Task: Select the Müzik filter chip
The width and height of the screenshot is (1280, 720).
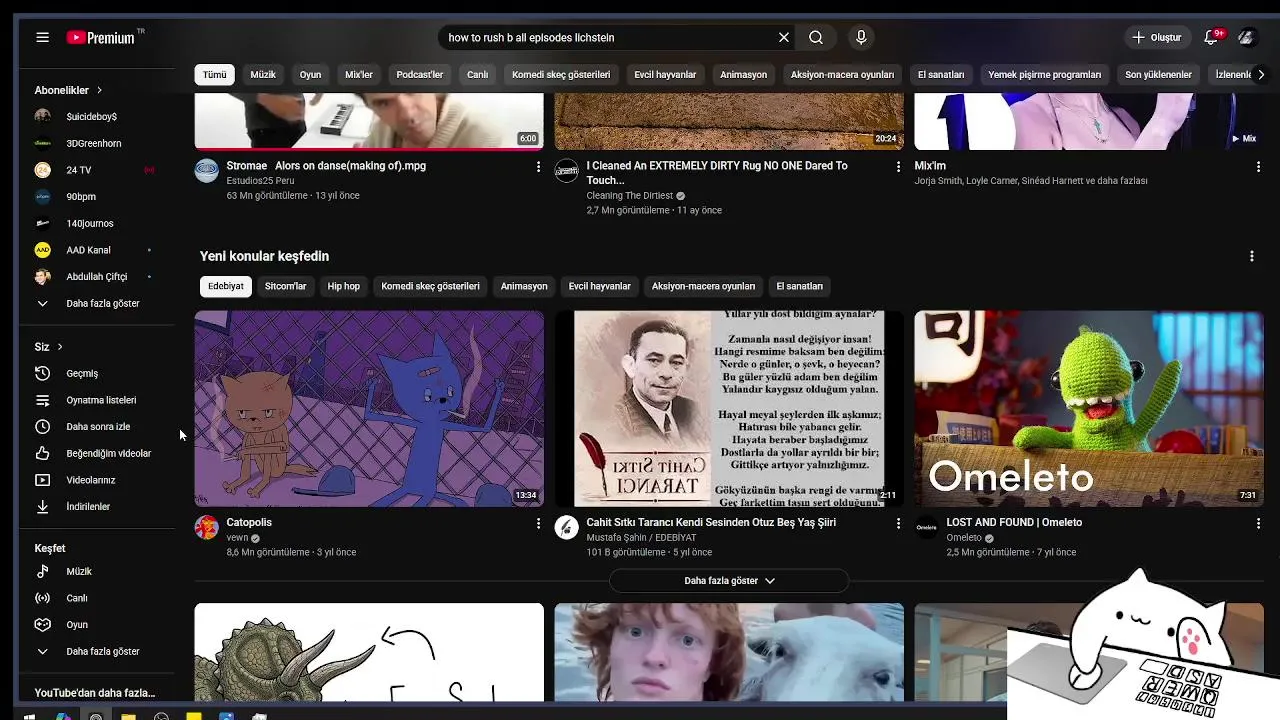Action: [x=263, y=75]
